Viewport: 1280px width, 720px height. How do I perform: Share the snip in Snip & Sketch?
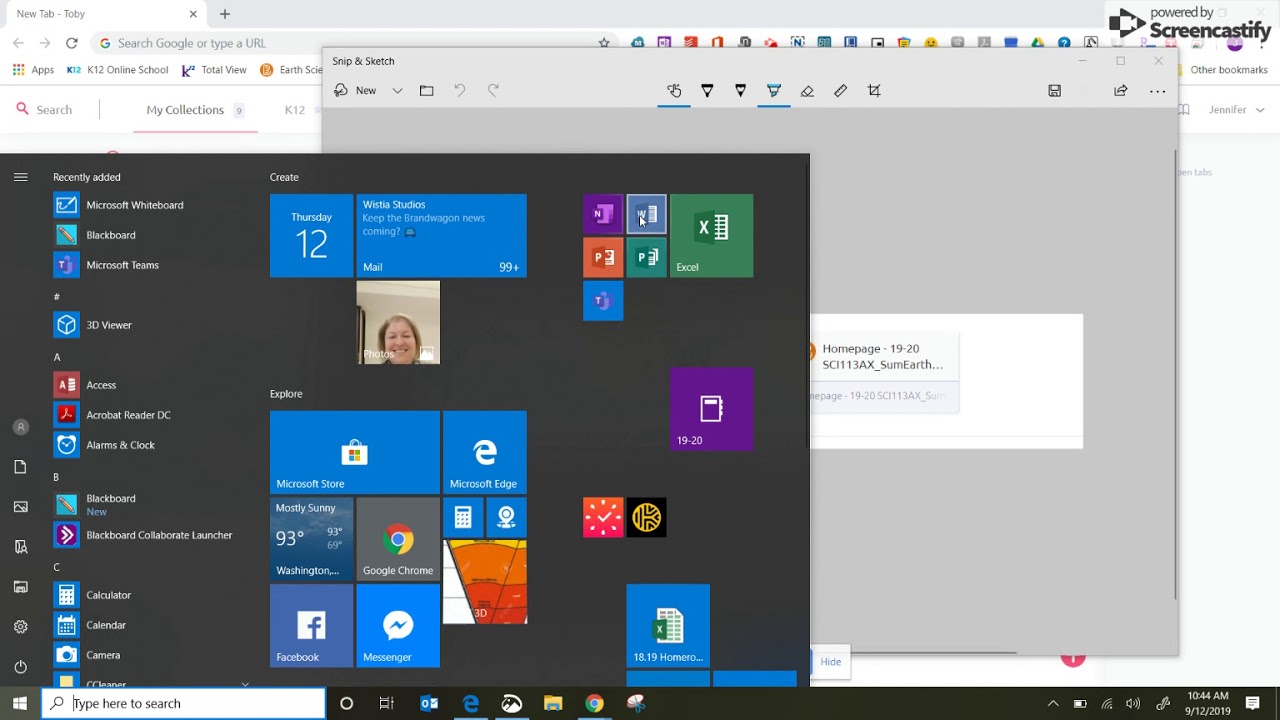click(1121, 91)
